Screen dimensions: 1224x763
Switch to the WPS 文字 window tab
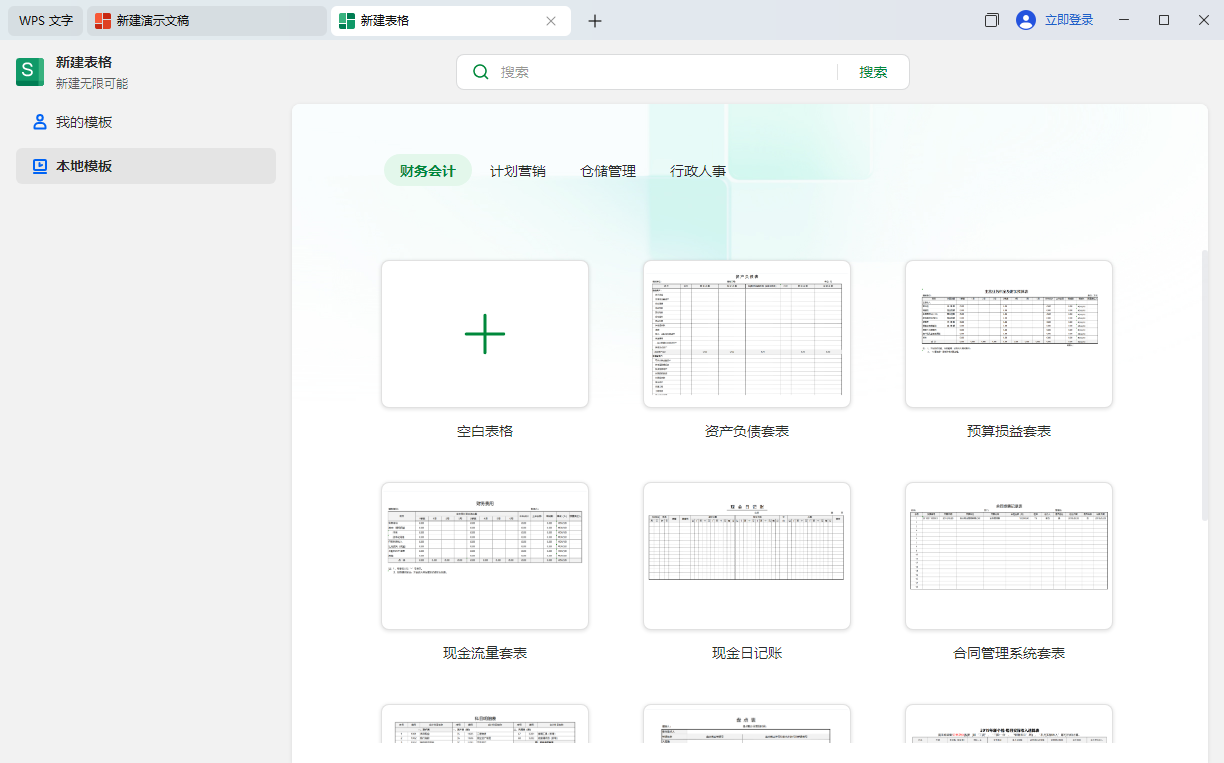pyautogui.click(x=44, y=19)
